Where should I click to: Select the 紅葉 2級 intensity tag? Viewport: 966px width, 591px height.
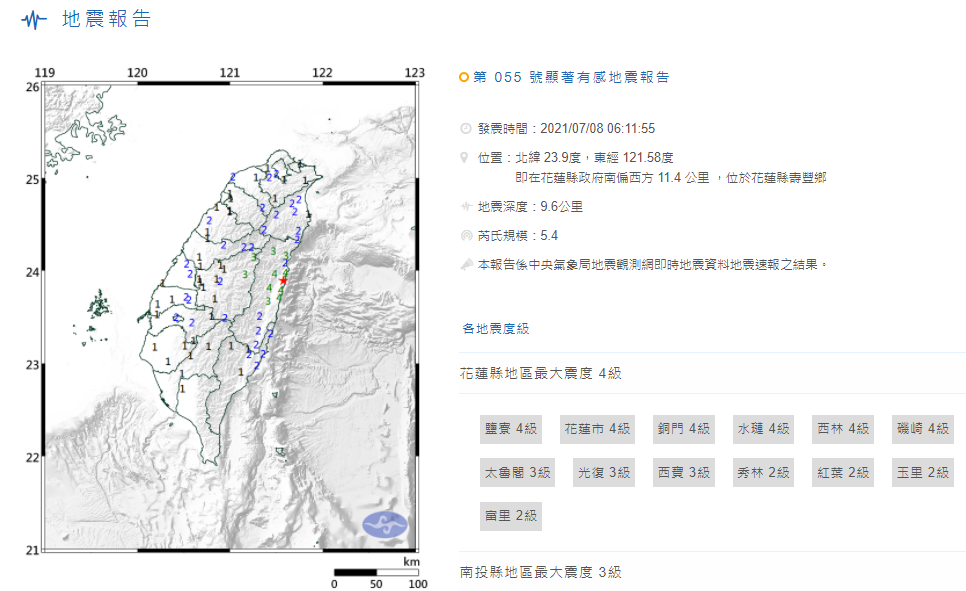(843, 473)
